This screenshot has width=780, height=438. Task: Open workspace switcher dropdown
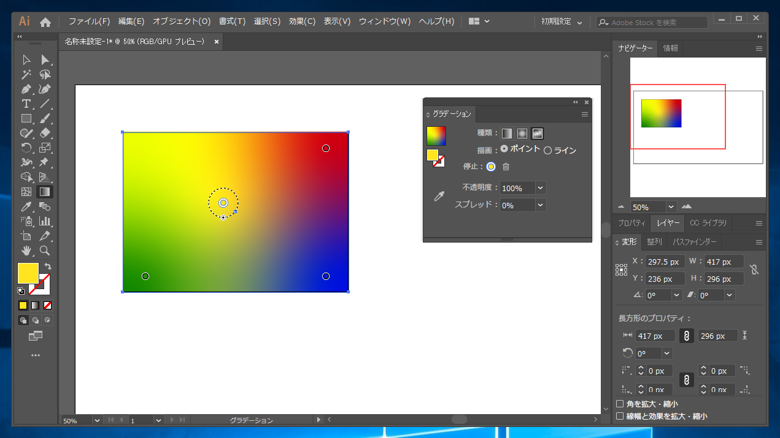click(562, 22)
